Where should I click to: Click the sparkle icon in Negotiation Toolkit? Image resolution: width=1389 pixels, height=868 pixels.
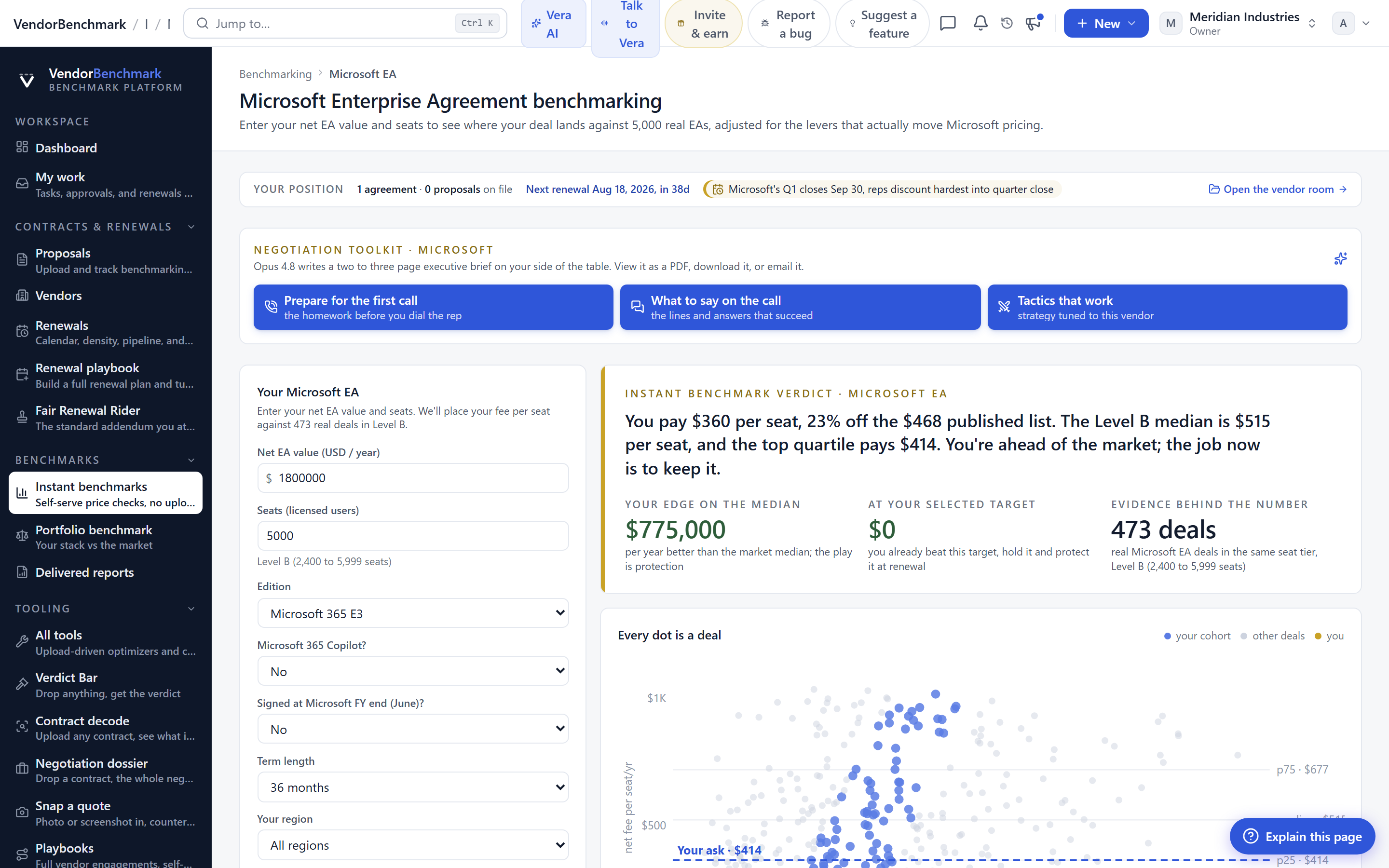pyautogui.click(x=1340, y=258)
